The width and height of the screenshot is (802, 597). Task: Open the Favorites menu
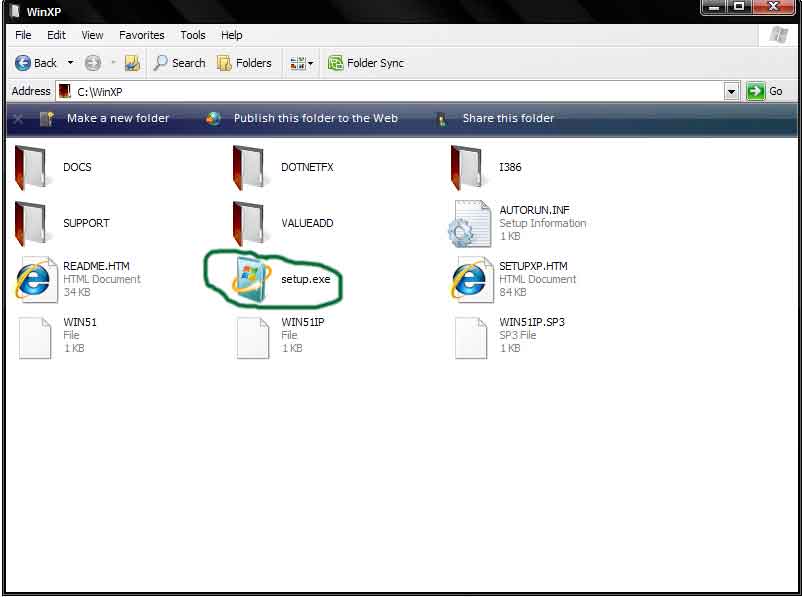(142, 35)
